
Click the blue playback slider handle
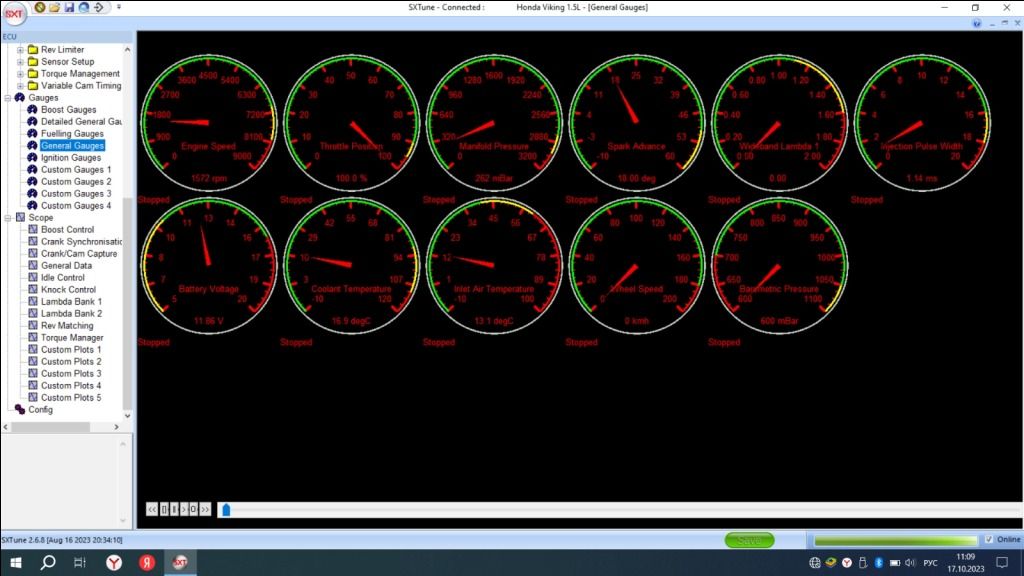(x=226, y=510)
